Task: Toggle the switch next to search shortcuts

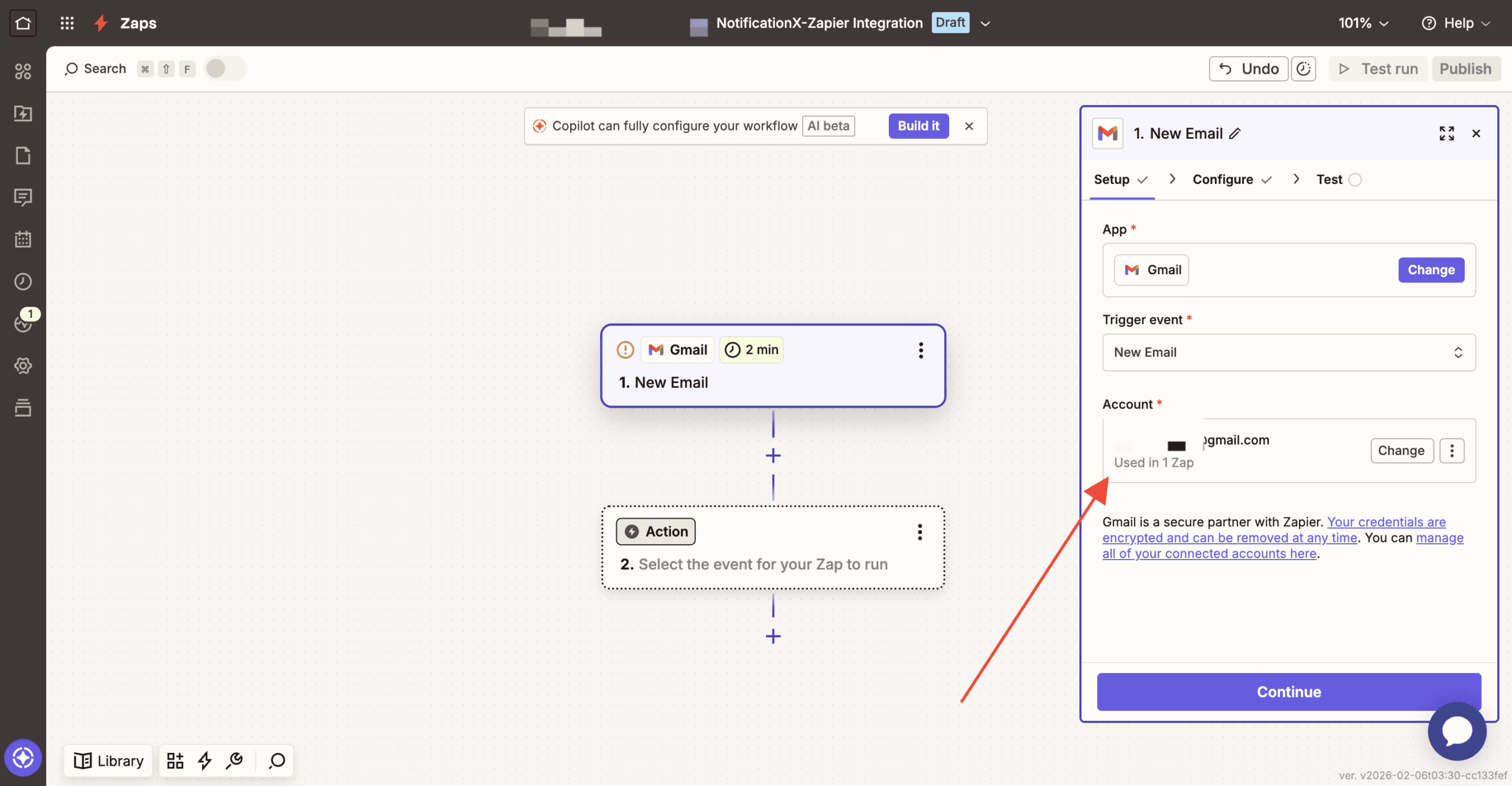Action: coord(224,68)
